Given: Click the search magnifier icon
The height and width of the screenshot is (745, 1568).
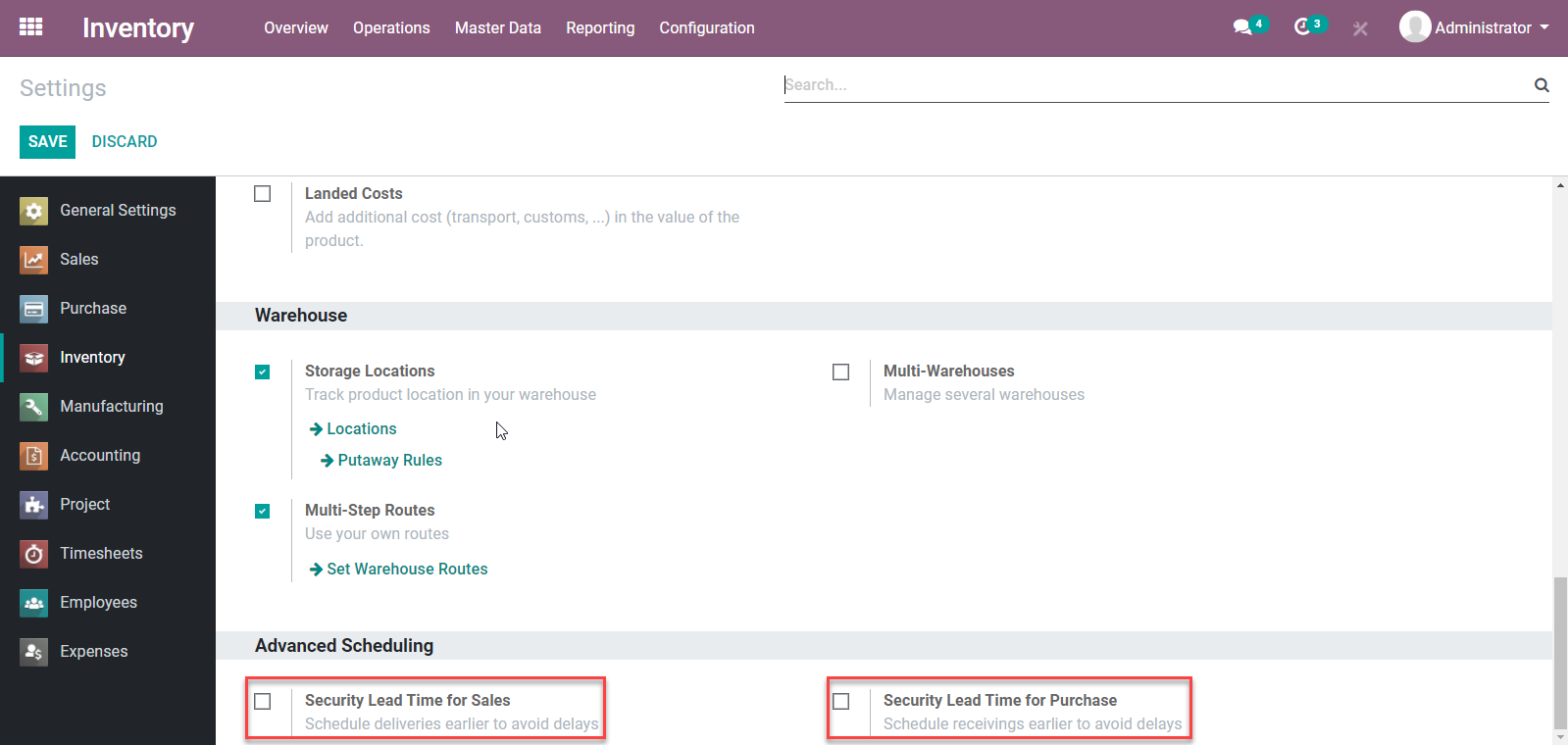Looking at the screenshot, I should pos(1542,85).
